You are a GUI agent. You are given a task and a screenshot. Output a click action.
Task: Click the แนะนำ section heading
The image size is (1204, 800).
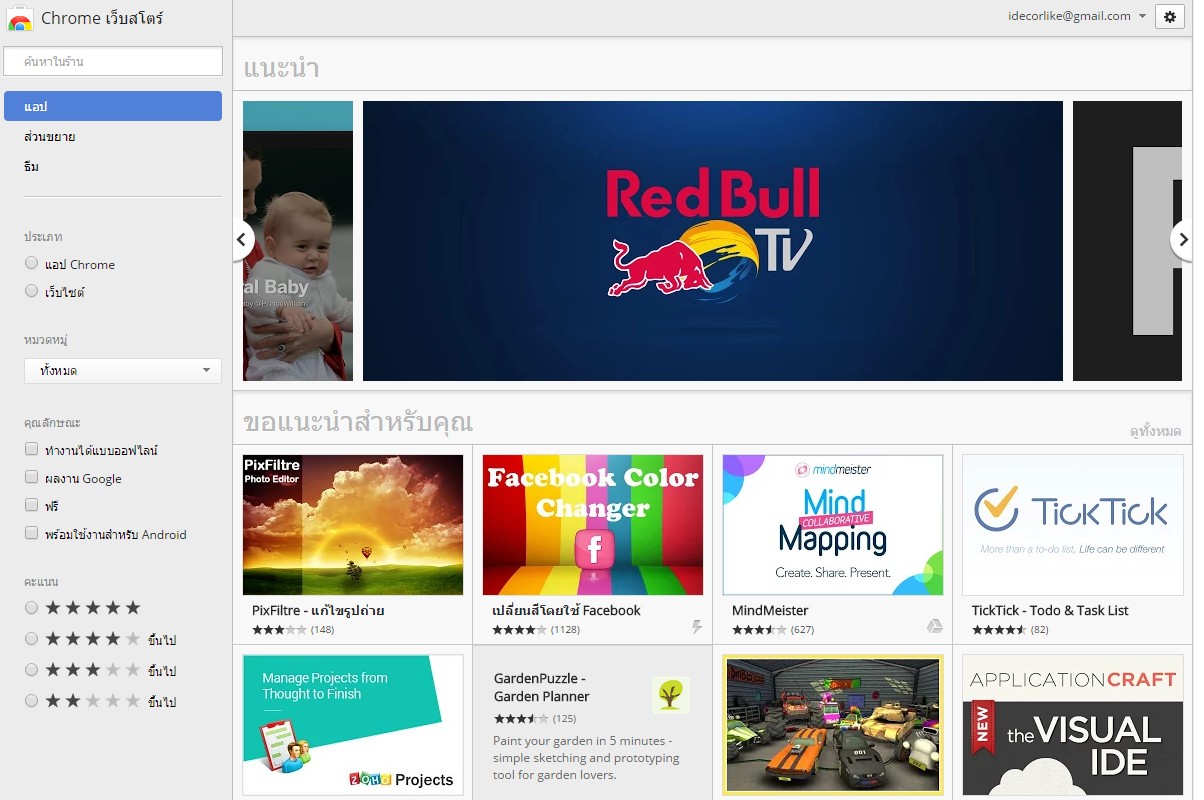pos(281,68)
